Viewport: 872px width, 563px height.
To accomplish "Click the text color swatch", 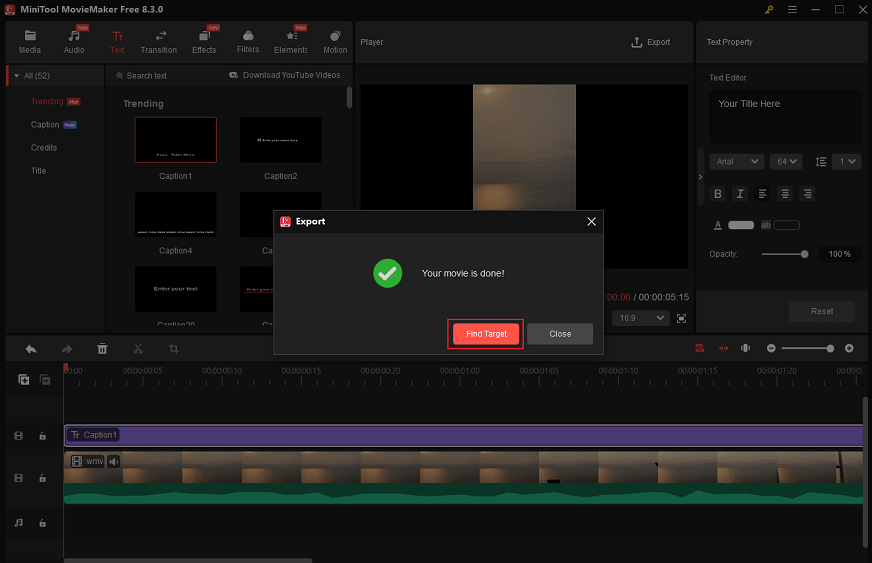I will tap(741, 225).
